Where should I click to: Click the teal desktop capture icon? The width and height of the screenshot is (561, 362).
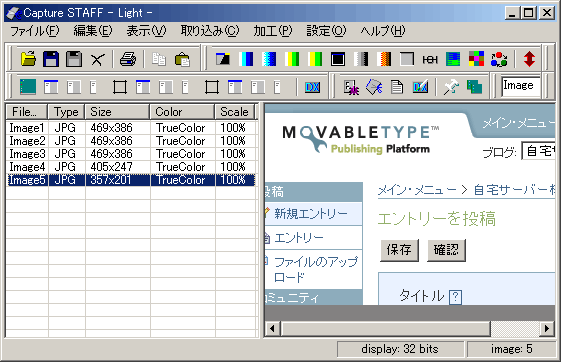(x=28, y=87)
